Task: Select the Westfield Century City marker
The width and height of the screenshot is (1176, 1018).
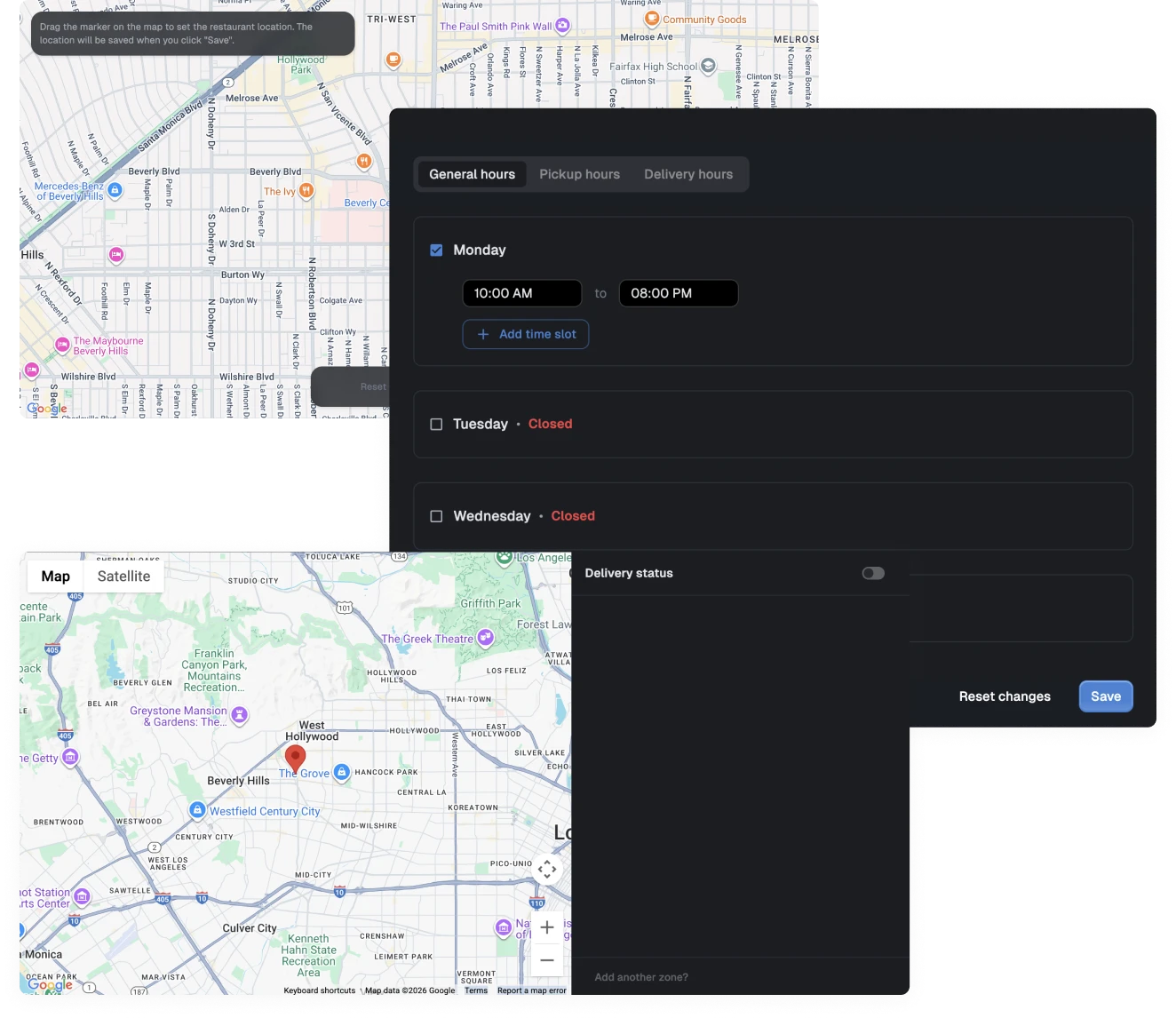Action: click(x=195, y=810)
